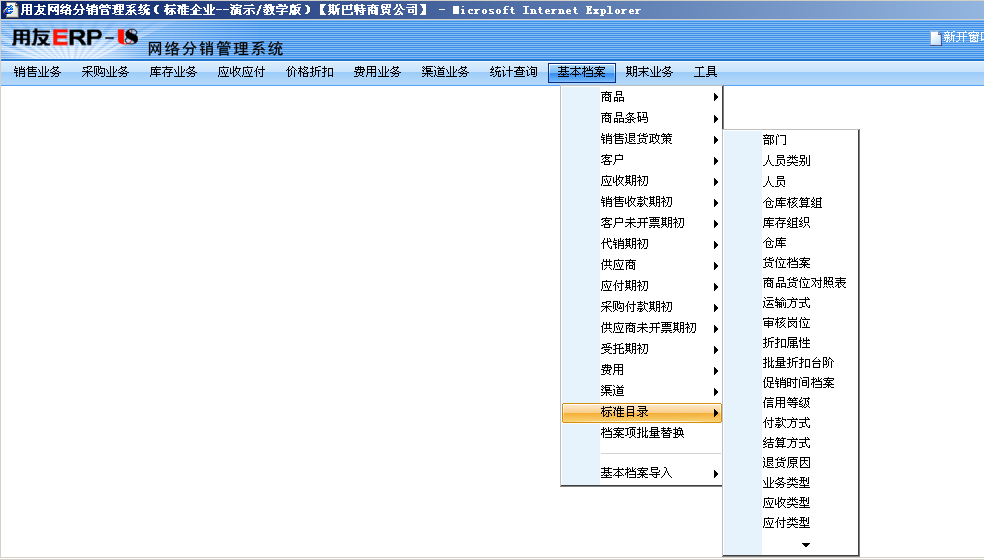Open the 销售业务 menu
The image size is (984, 560).
coord(37,72)
